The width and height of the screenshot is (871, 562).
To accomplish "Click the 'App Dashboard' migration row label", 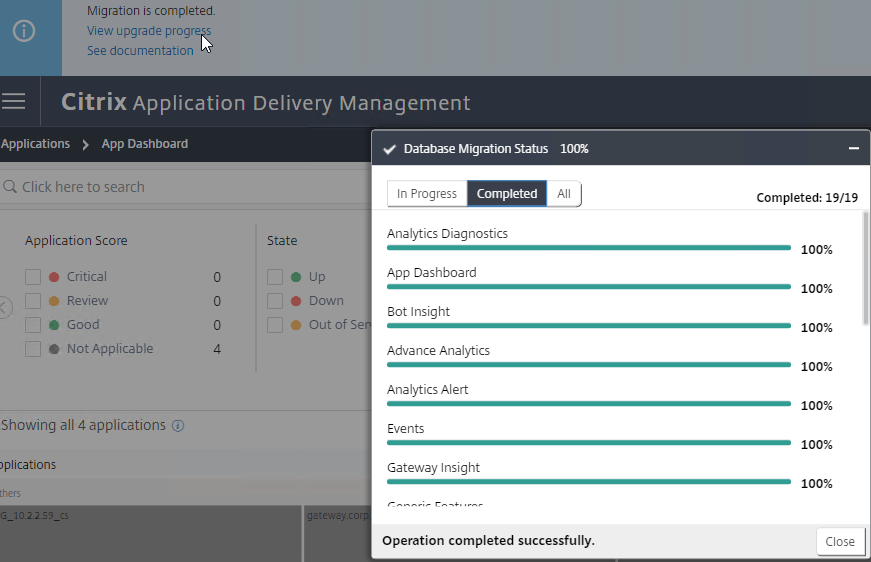I will pos(432,273).
